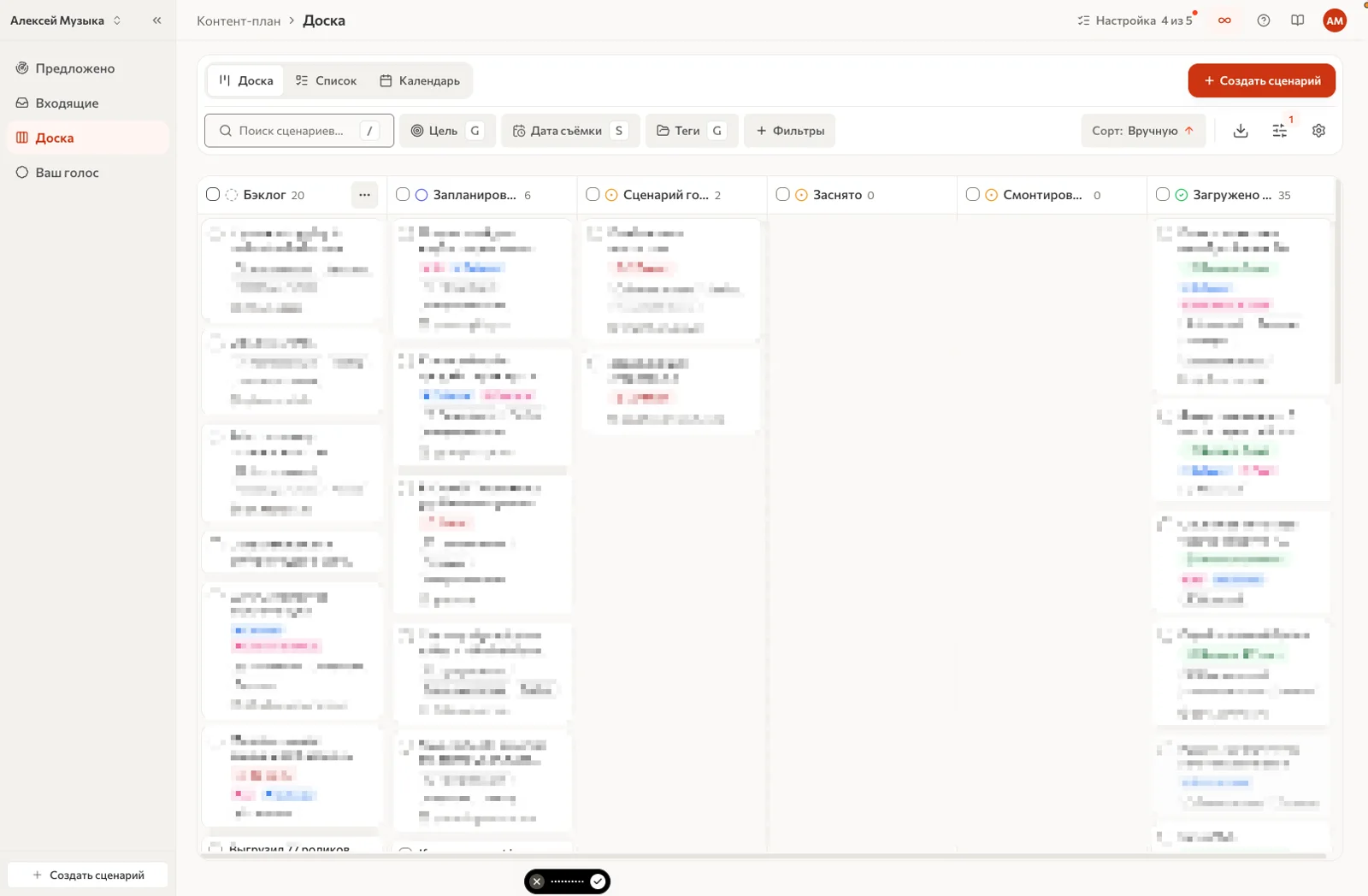Open Бэклог column three-dots menu
Viewport: 1368px width, 896px height.
365,195
